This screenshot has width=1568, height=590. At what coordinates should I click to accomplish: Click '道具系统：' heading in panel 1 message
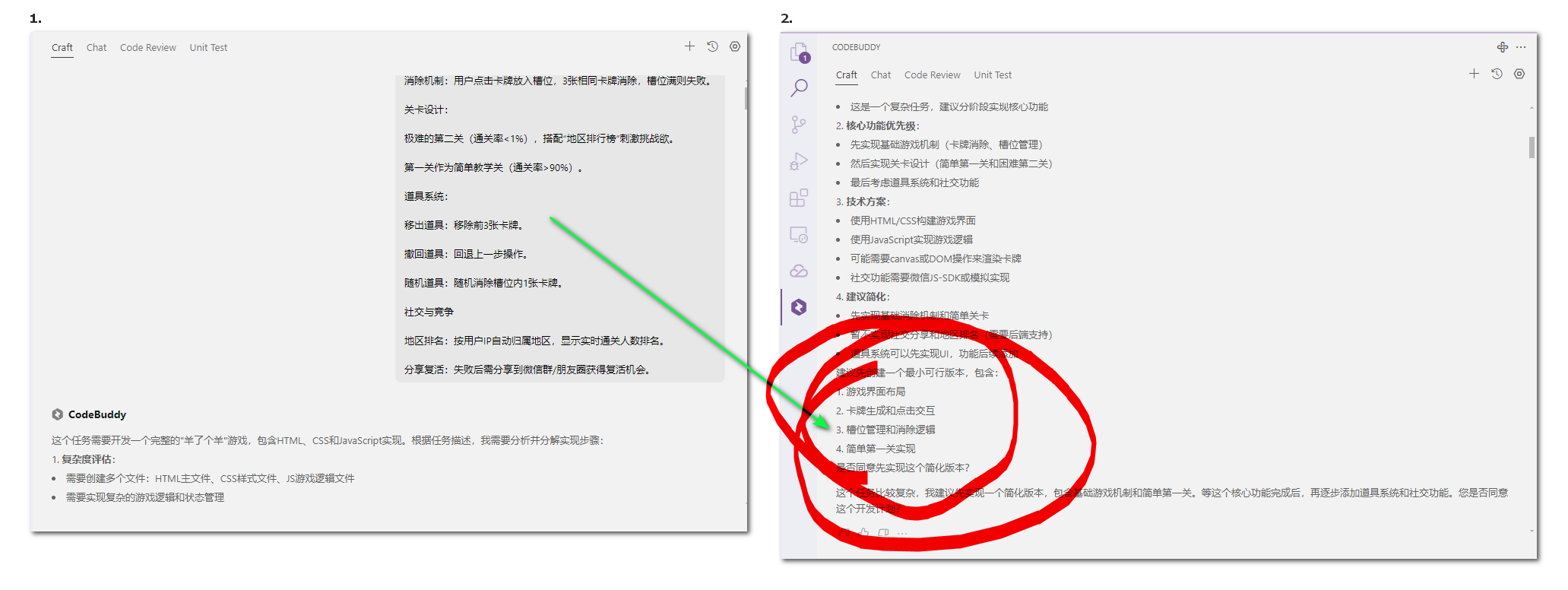[426, 196]
